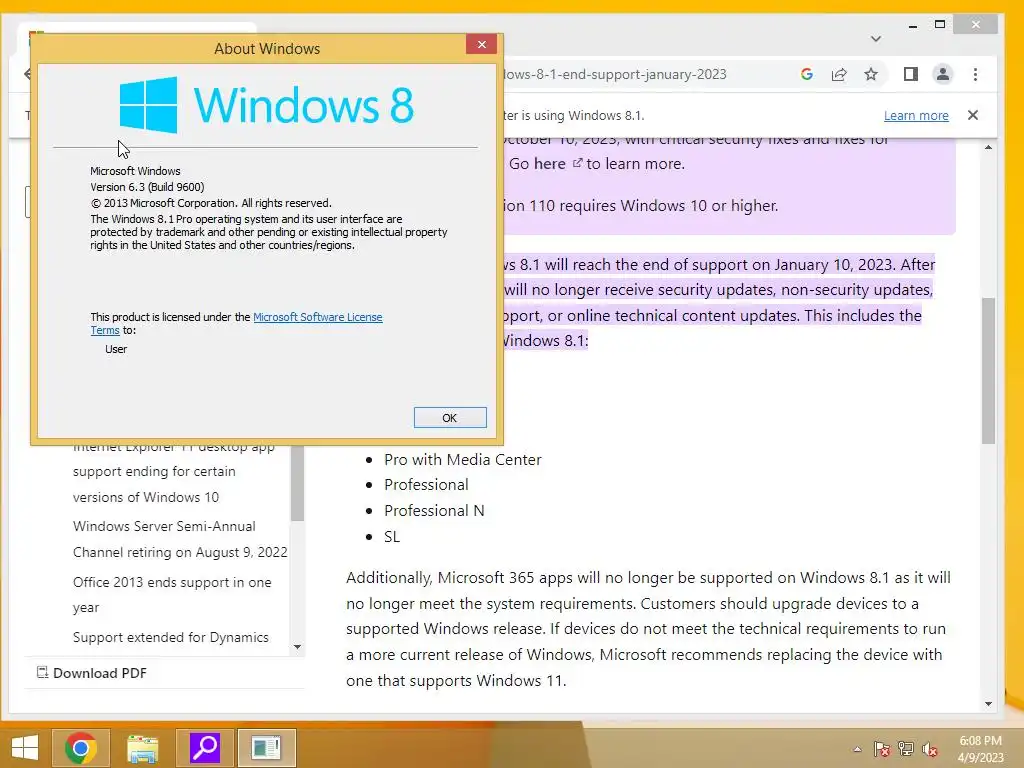Image resolution: width=1024 pixels, height=768 pixels.
Task: Open File Explorer from taskbar
Action: point(142,748)
